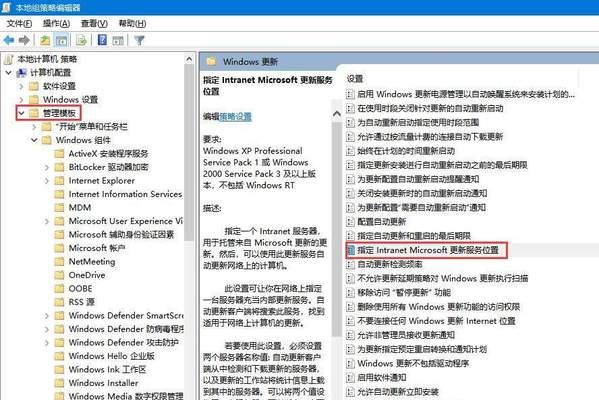Select 移除访问"暂停更新"功能 policy
The image size is (599, 400).
click(x=404, y=293)
